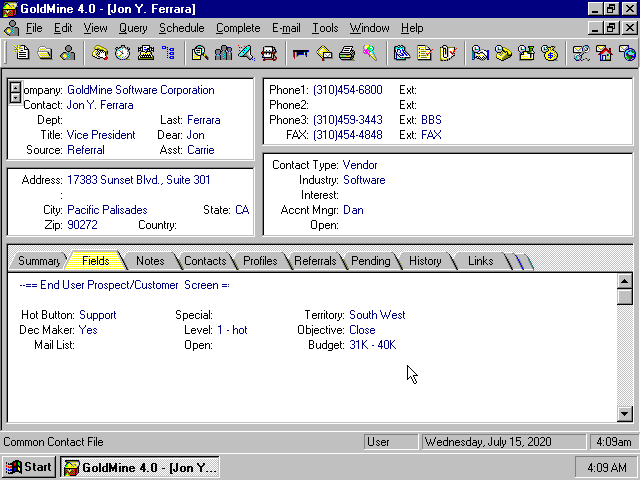Click the GoldMine icon beside File menu
The width and height of the screenshot is (640, 480).
[x=12, y=28]
